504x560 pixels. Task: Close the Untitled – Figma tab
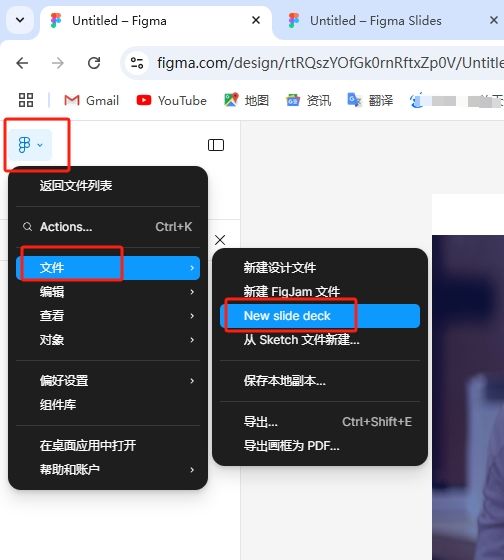[x=256, y=20]
